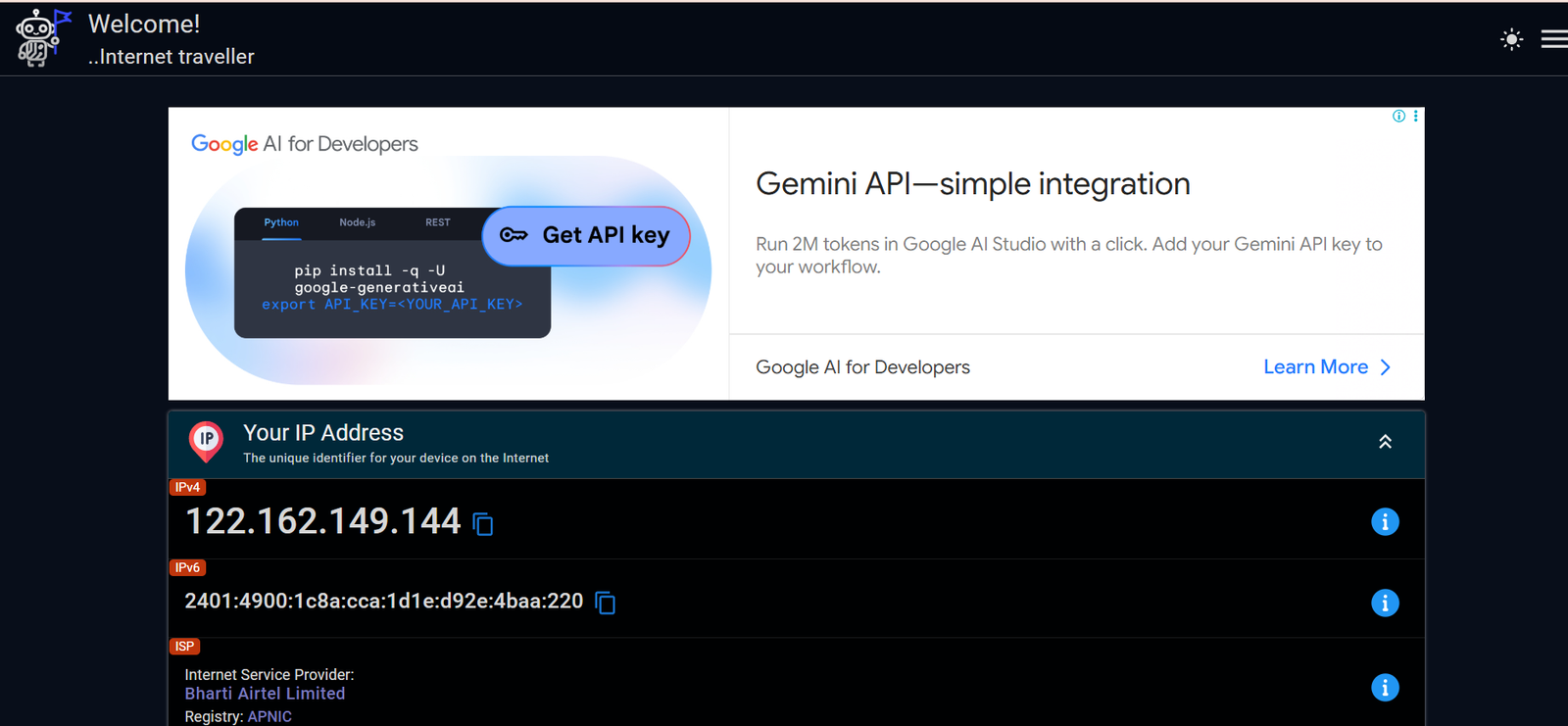
Task: Toggle the light/dark theme sun icon
Action: (1511, 39)
